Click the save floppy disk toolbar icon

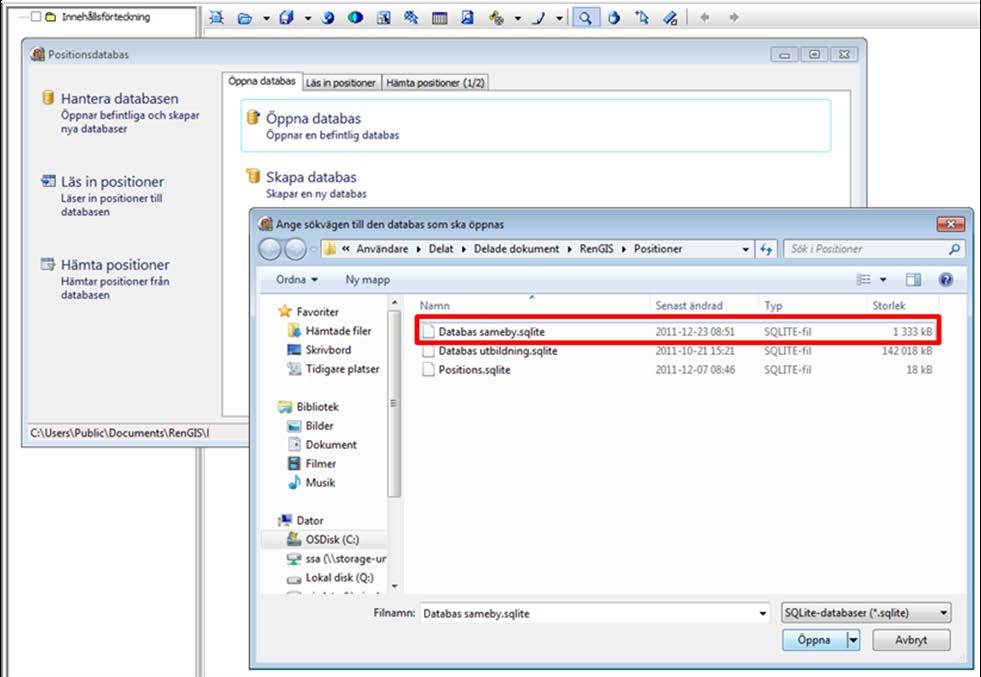pos(287,18)
